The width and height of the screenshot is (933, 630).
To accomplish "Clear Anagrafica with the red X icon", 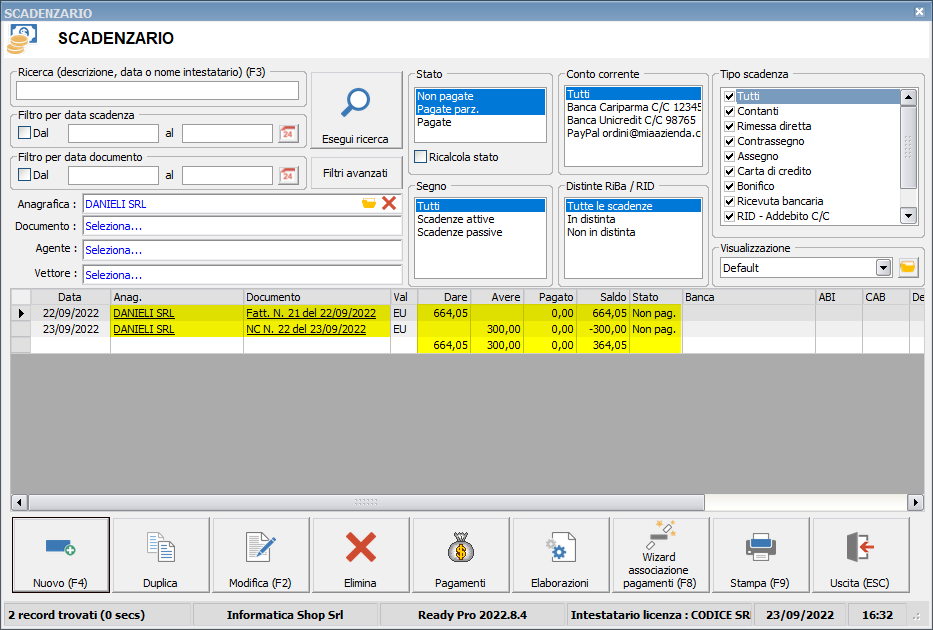I will [389, 203].
